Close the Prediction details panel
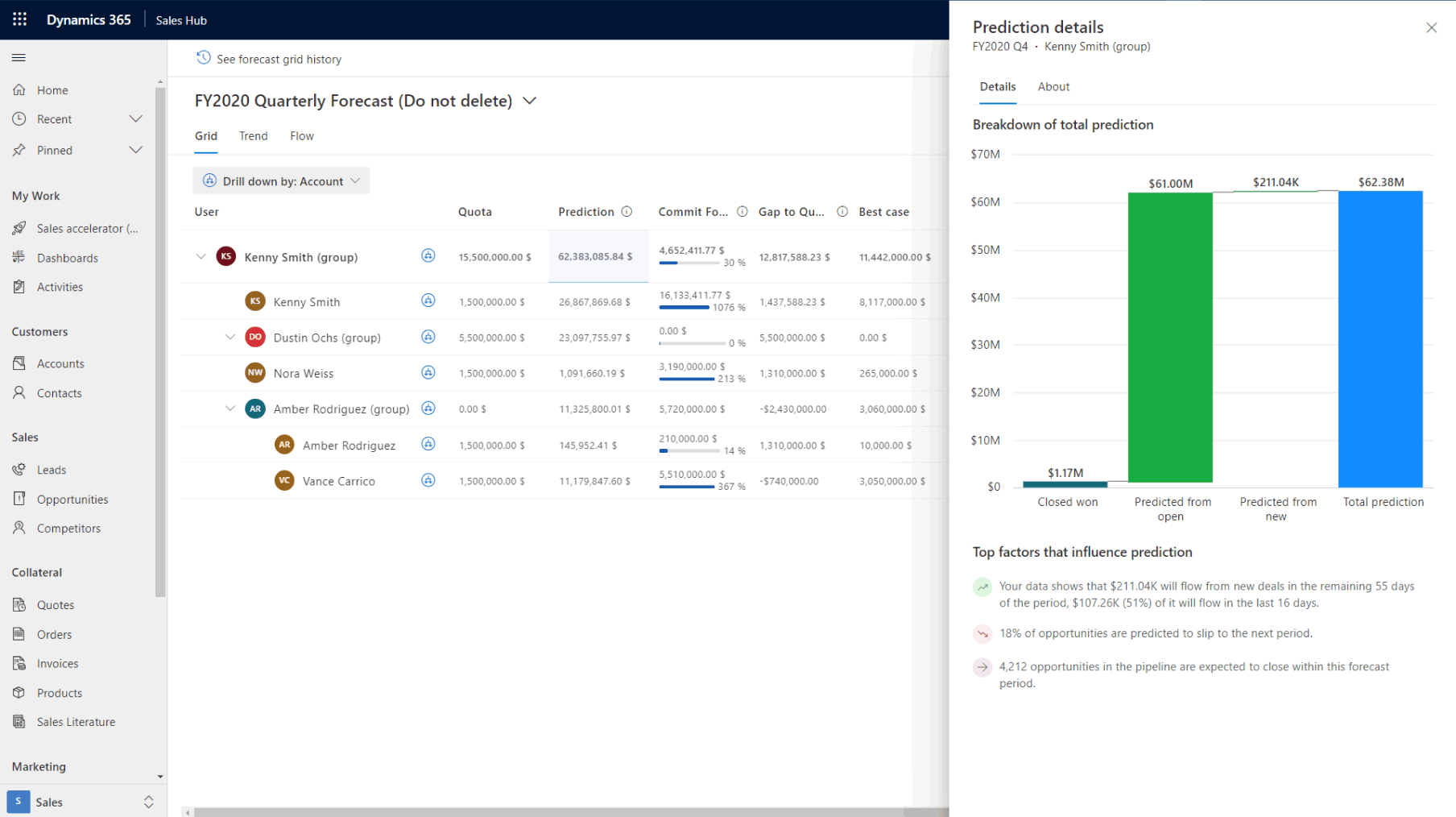Viewport: 1456px width, 817px height. [1432, 27]
